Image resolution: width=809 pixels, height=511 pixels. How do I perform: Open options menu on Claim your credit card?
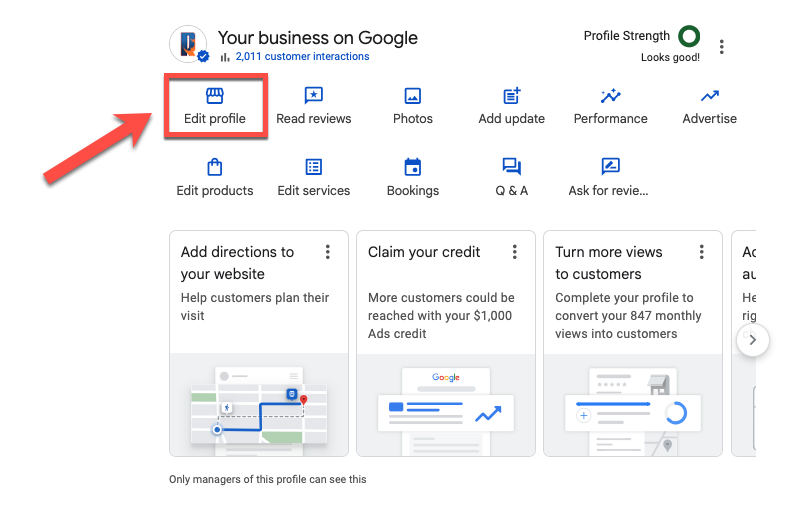point(514,252)
